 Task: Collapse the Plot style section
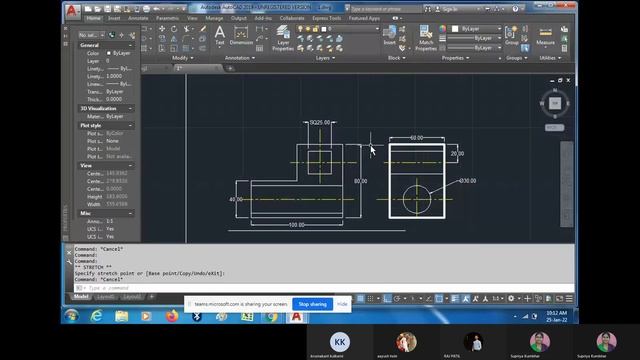[130, 126]
